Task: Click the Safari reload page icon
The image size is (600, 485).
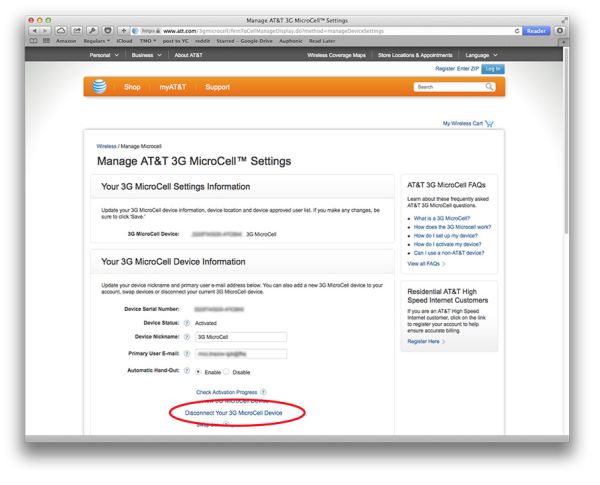Action: click(x=517, y=31)
